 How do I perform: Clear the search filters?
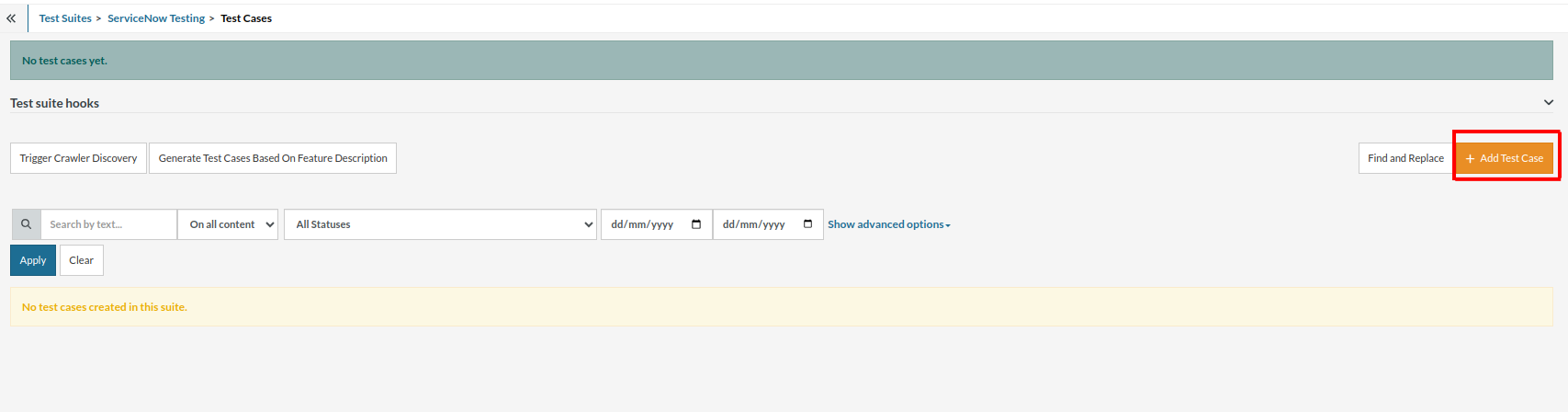point(81,260)
